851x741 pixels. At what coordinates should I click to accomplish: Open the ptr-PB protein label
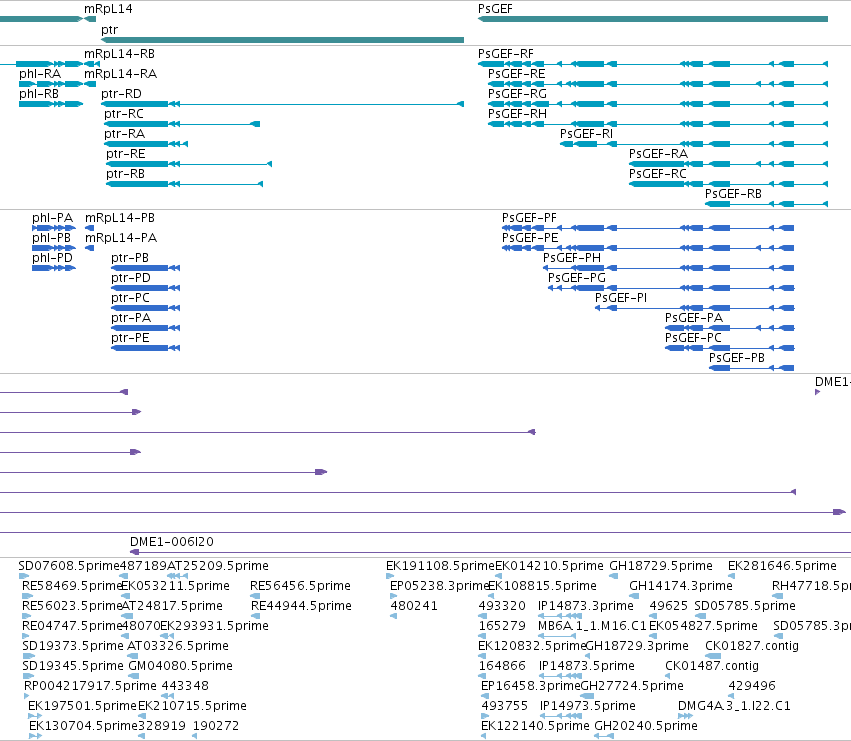[x=130, y=258]
